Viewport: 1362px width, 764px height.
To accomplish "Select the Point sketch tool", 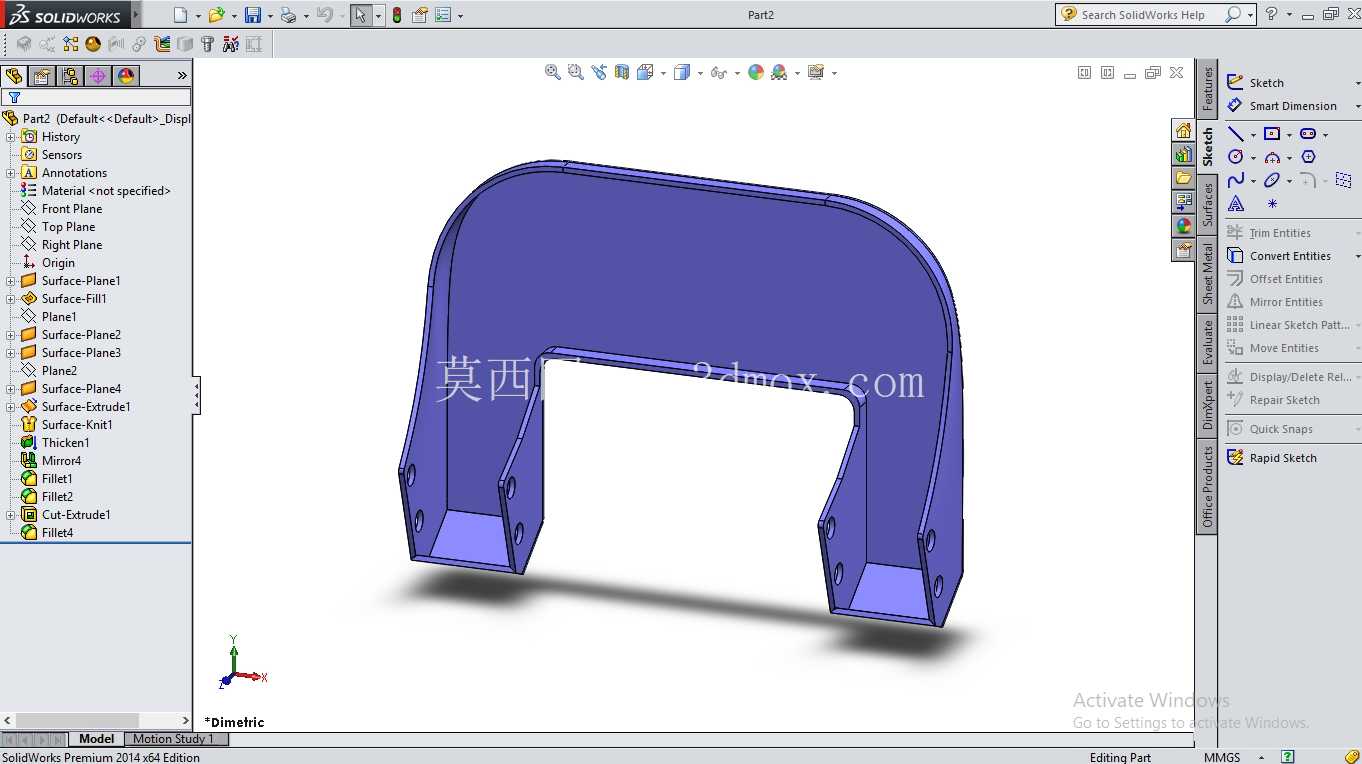I will 1272,204.
